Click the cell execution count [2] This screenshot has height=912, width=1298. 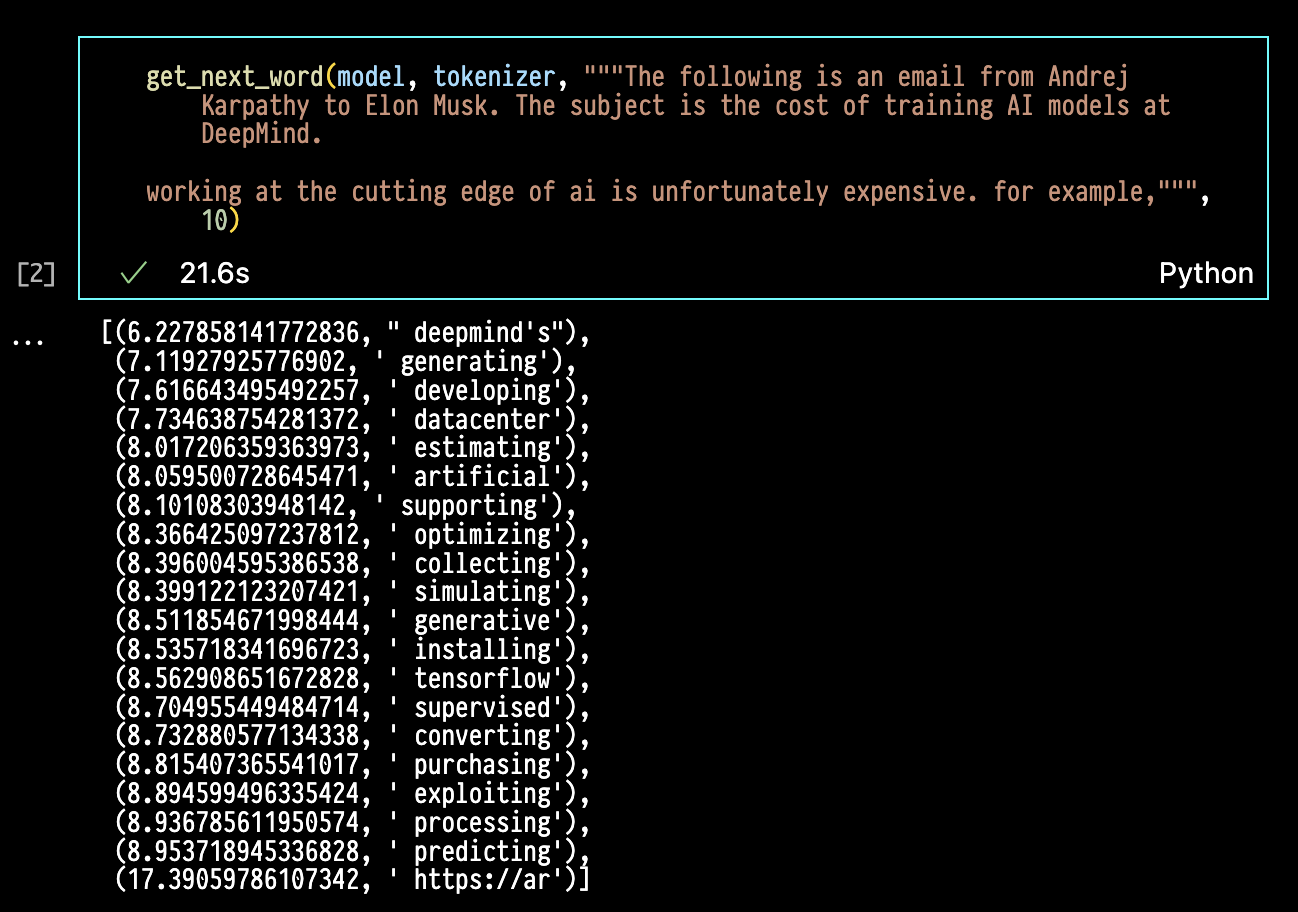(36, 275)
